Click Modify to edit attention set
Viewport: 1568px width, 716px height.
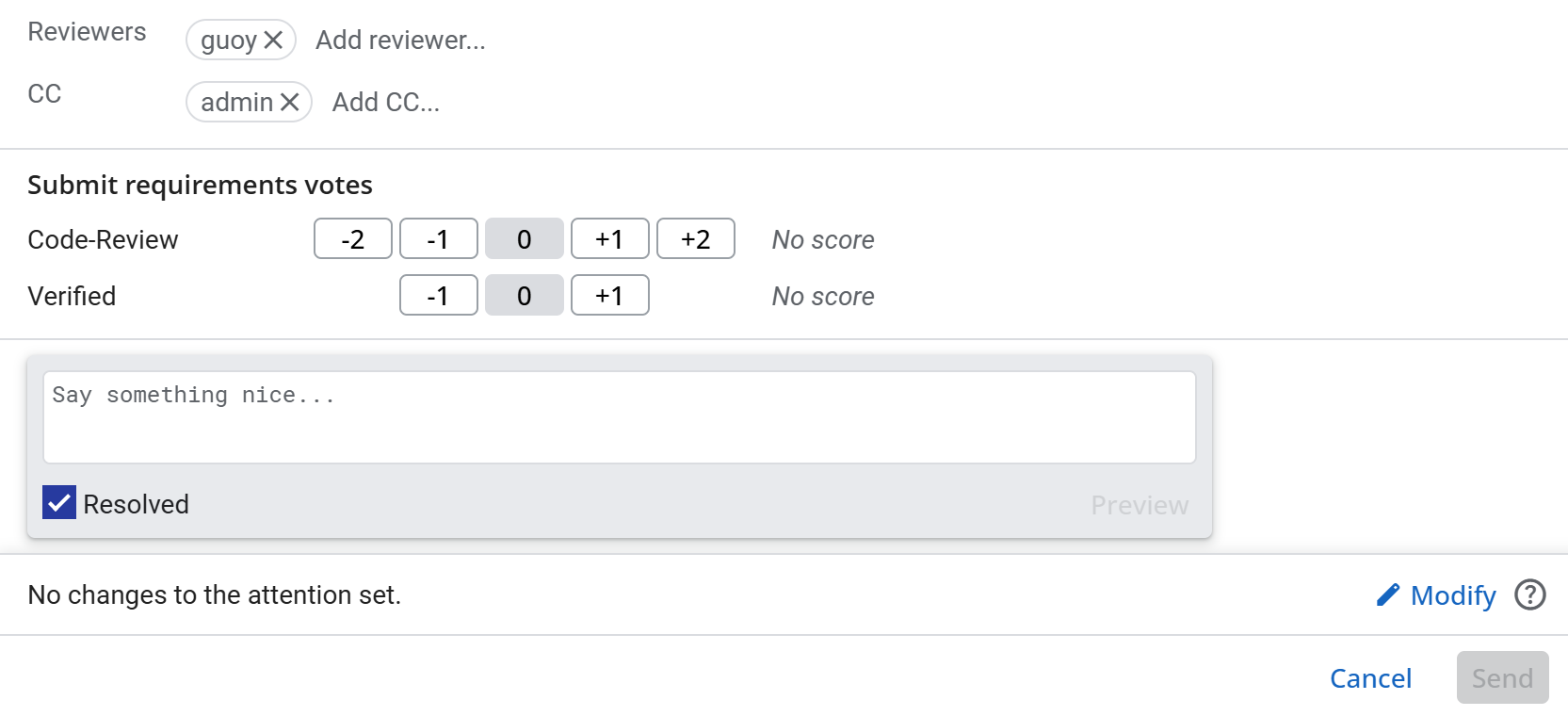coord(1453,595)
